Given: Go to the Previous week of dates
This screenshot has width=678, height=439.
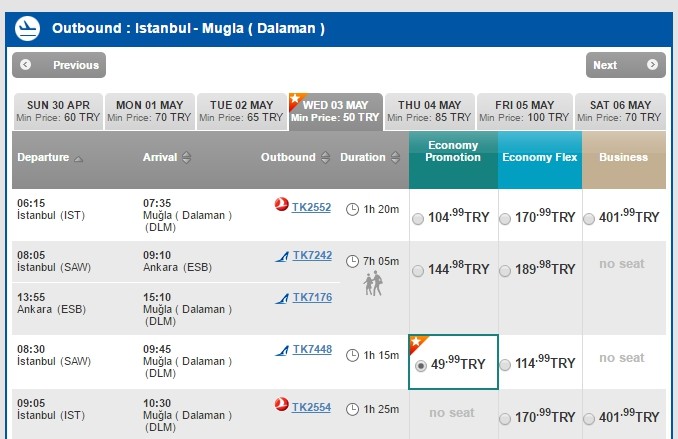Looking at the screenshot, I should point(59,65).
